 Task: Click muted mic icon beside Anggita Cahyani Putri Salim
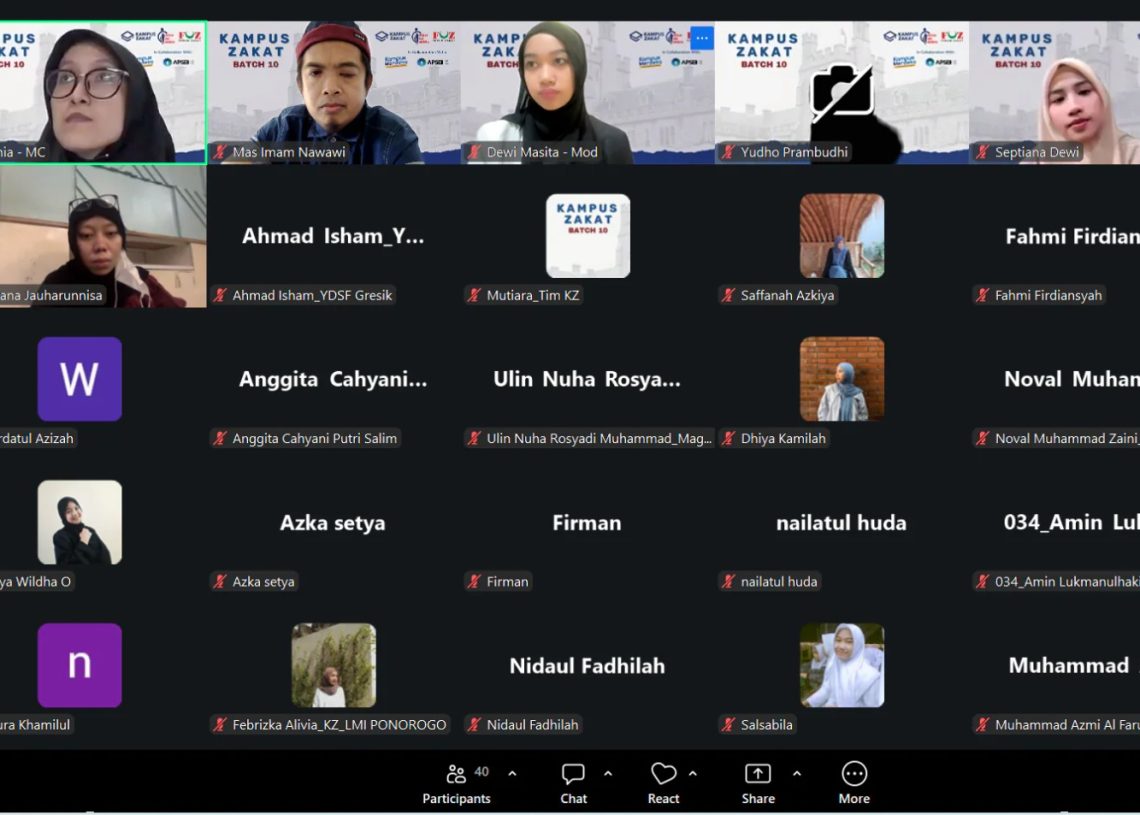pyautogui.click(x=220, y=438)
